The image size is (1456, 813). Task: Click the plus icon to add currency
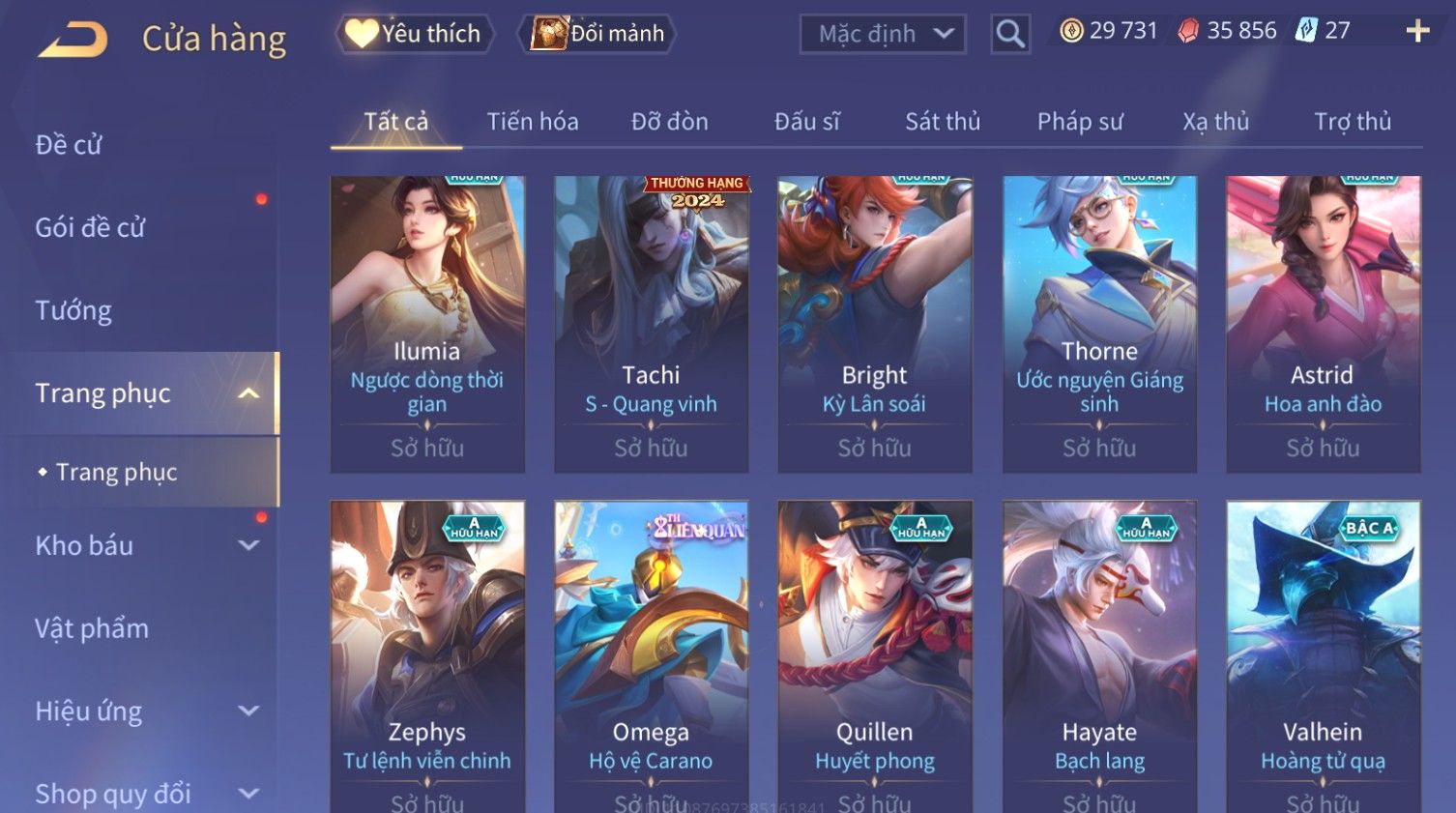point(1417,32)
